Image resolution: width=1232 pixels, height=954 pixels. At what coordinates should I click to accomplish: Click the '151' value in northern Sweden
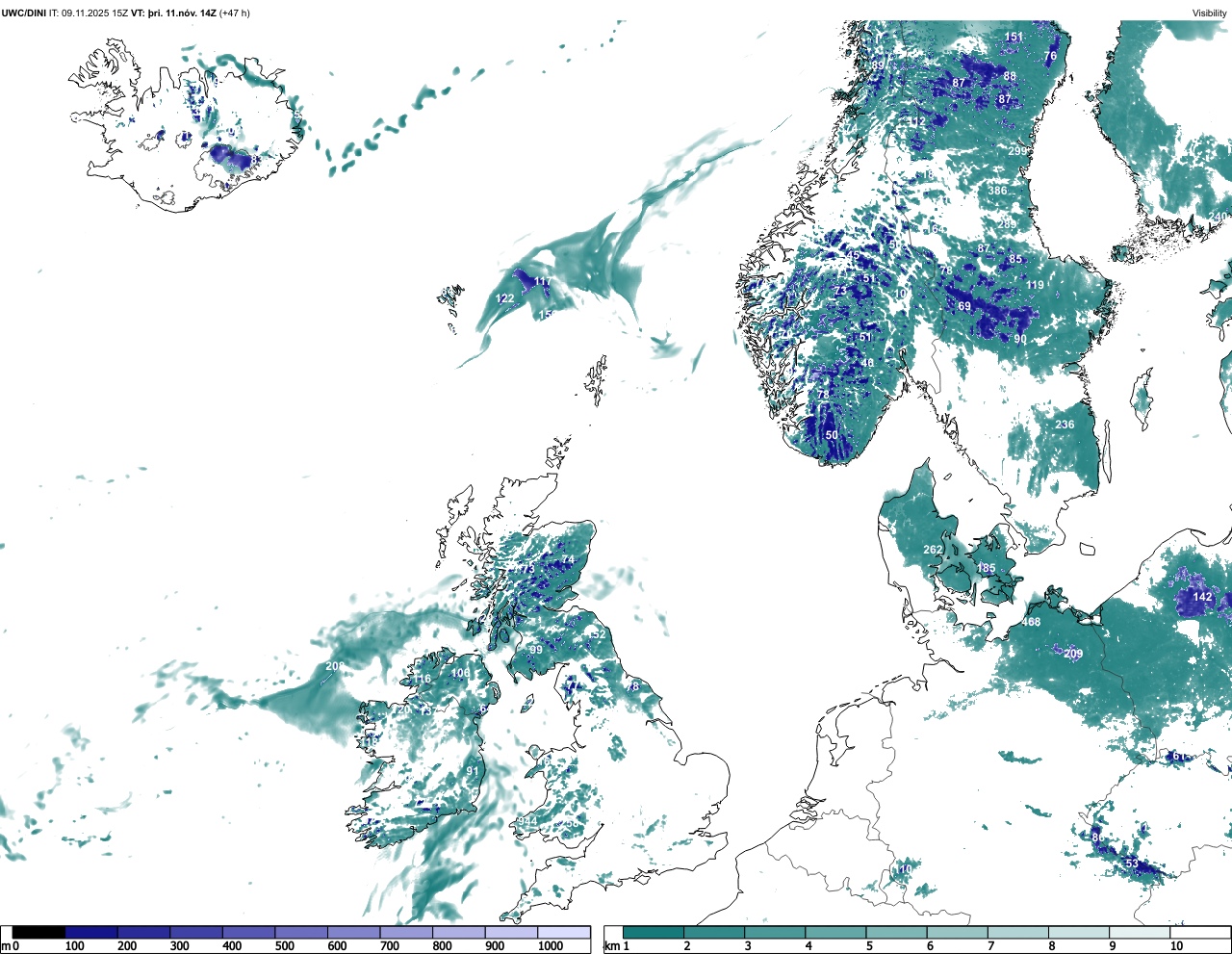pyautogui.click(x=1014, y=38)
